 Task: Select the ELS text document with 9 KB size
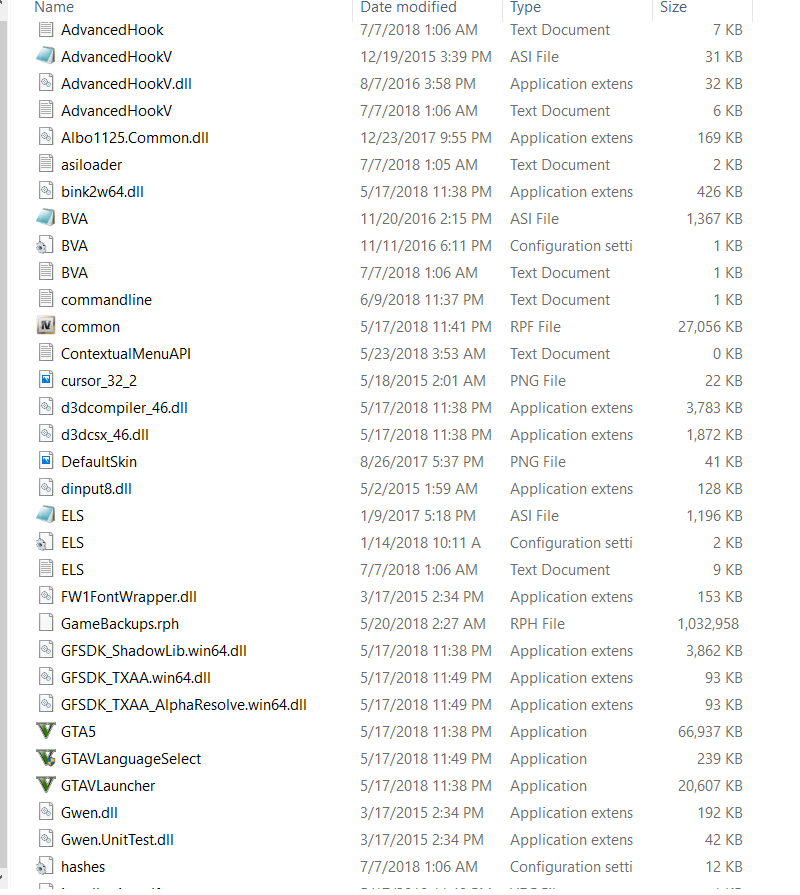72,570
